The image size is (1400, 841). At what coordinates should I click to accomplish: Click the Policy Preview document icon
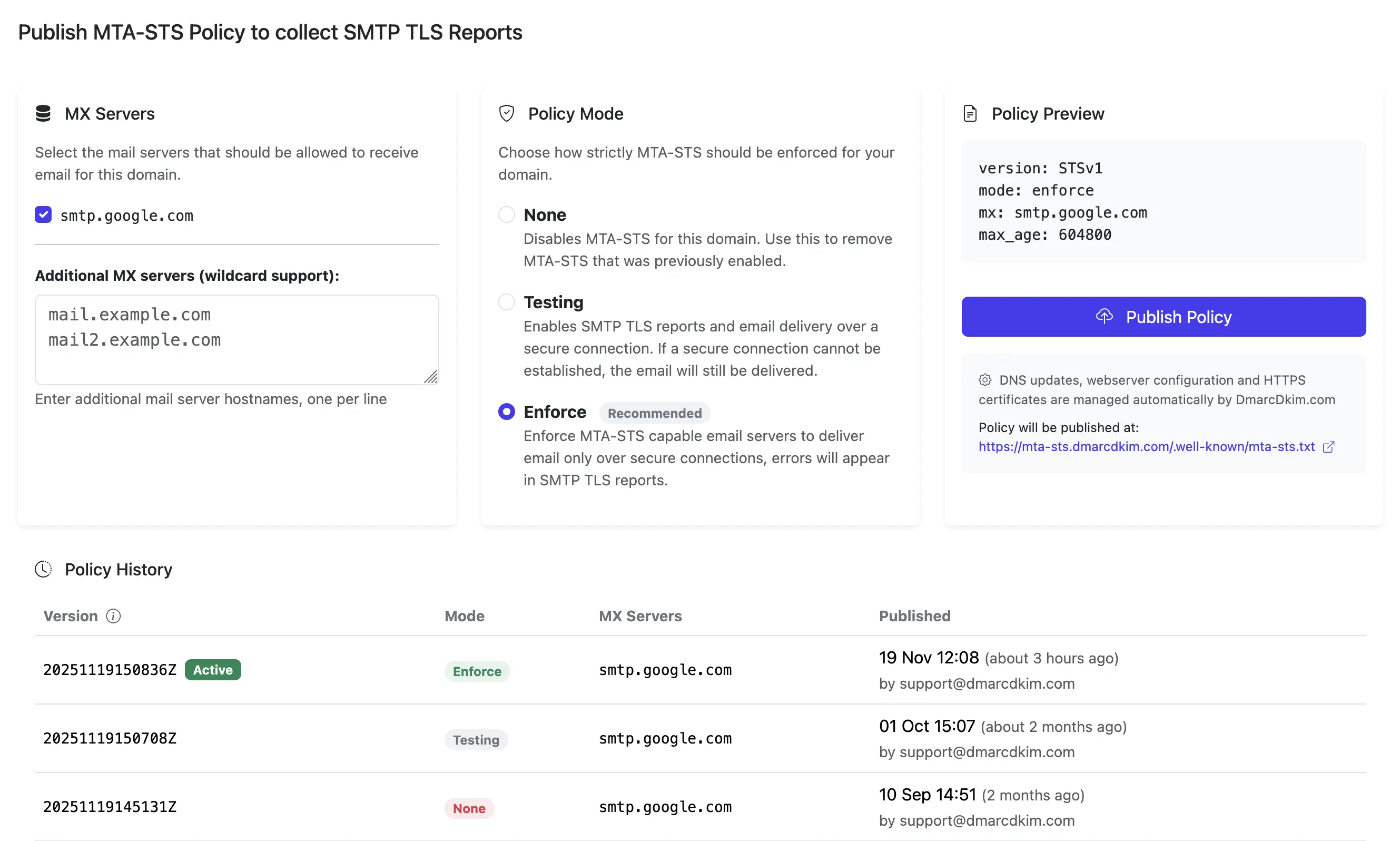click(x=970, y=113)
